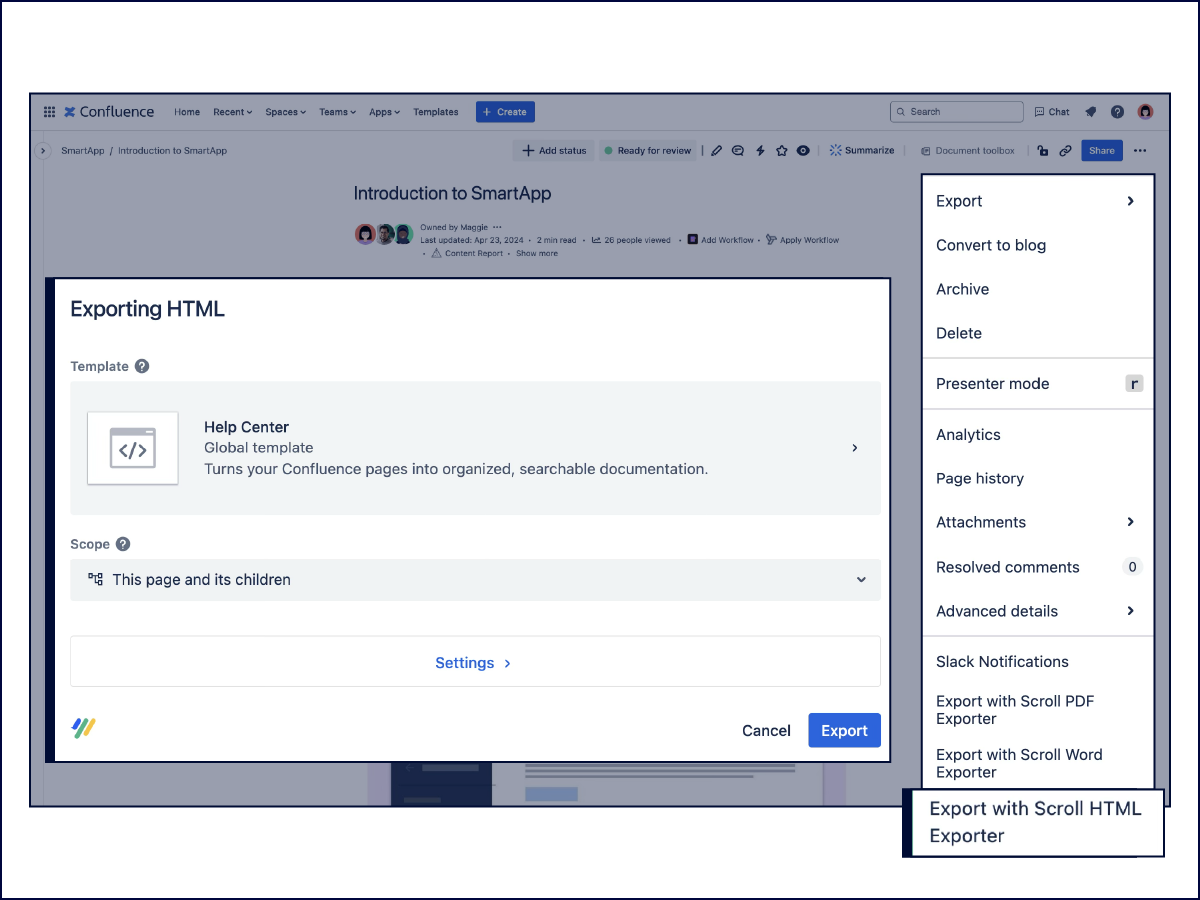Open the Scope dropdown
The height and width of the screenshot is (900, 1200).
[x=475, y=580]
